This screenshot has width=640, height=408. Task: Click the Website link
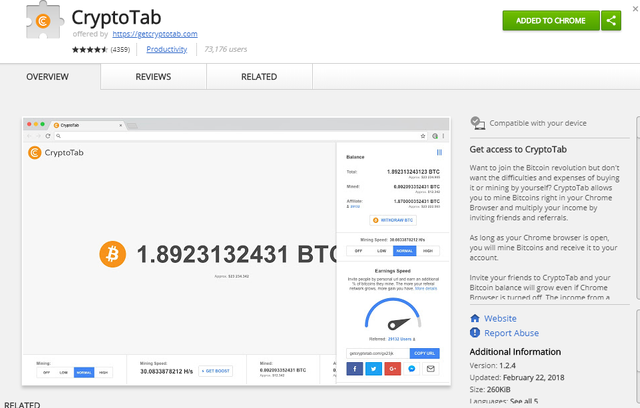click(500, 318)
